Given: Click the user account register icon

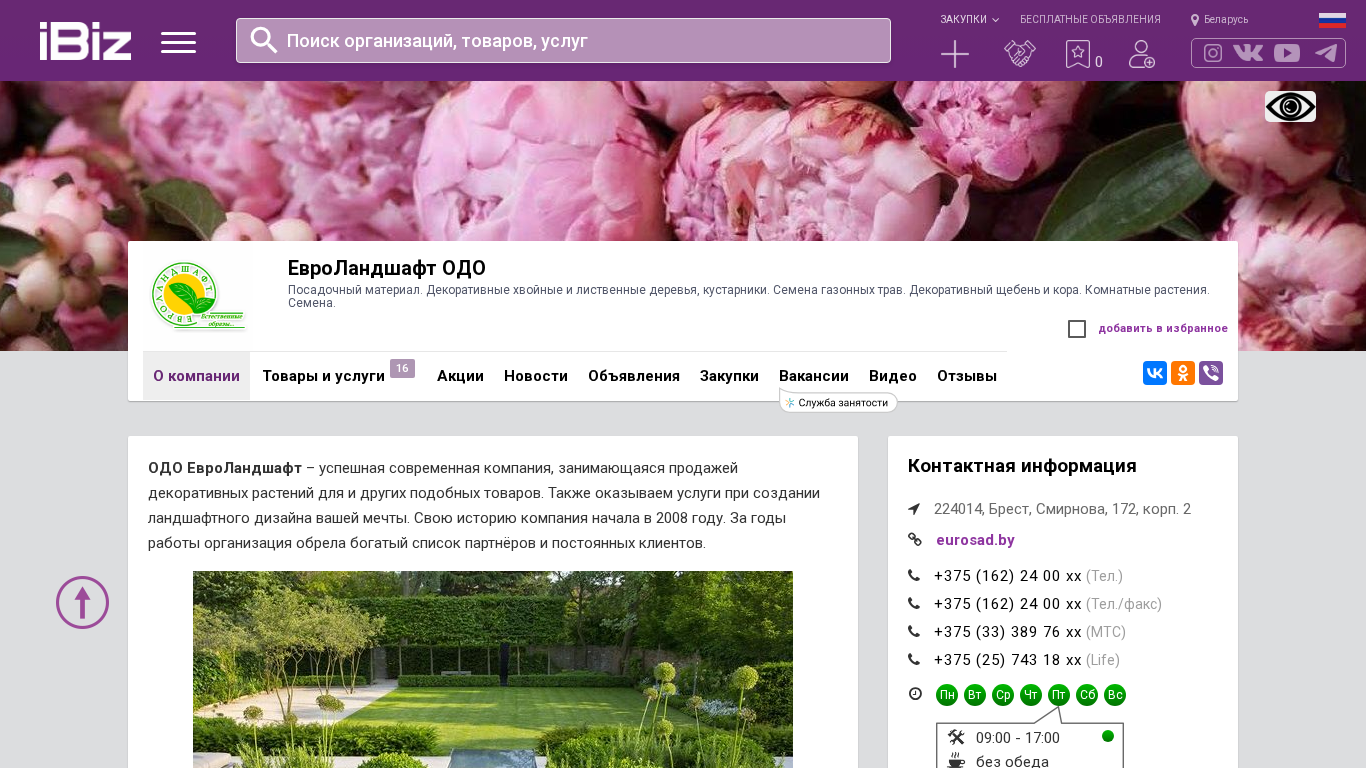Looking at the screenshot, I should [1141, 54].
